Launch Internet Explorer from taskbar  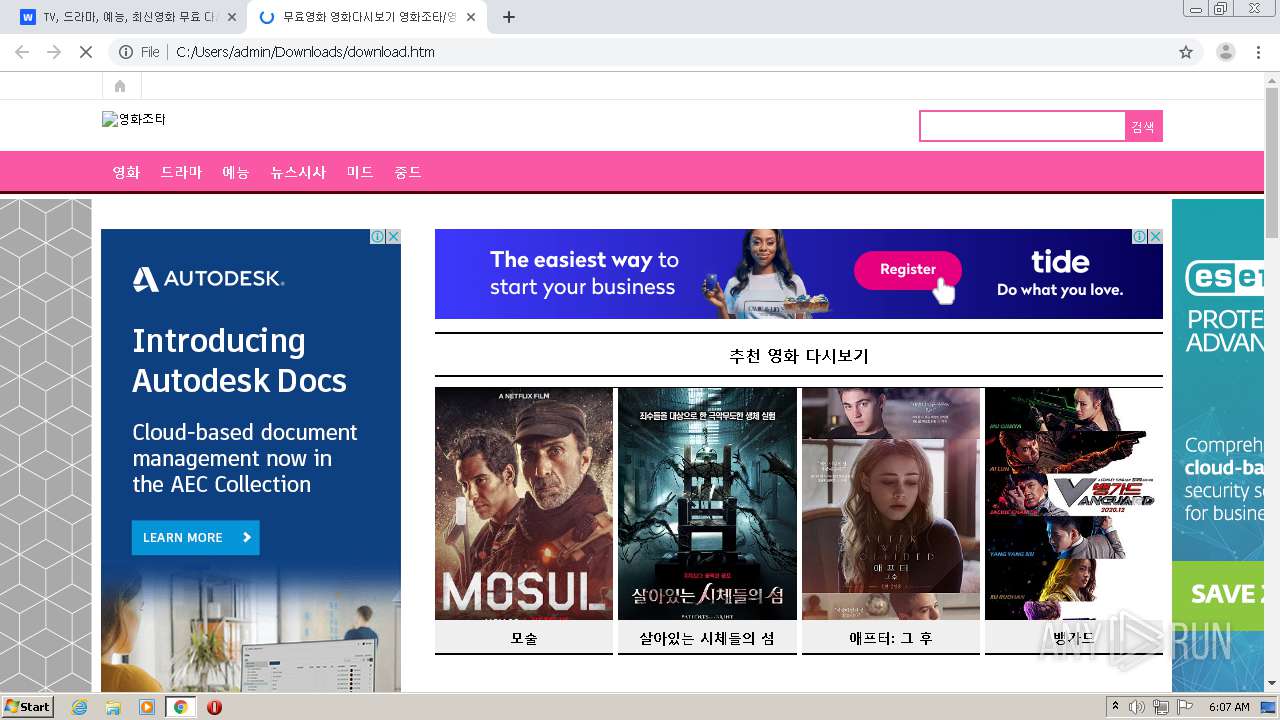point(80,707)
